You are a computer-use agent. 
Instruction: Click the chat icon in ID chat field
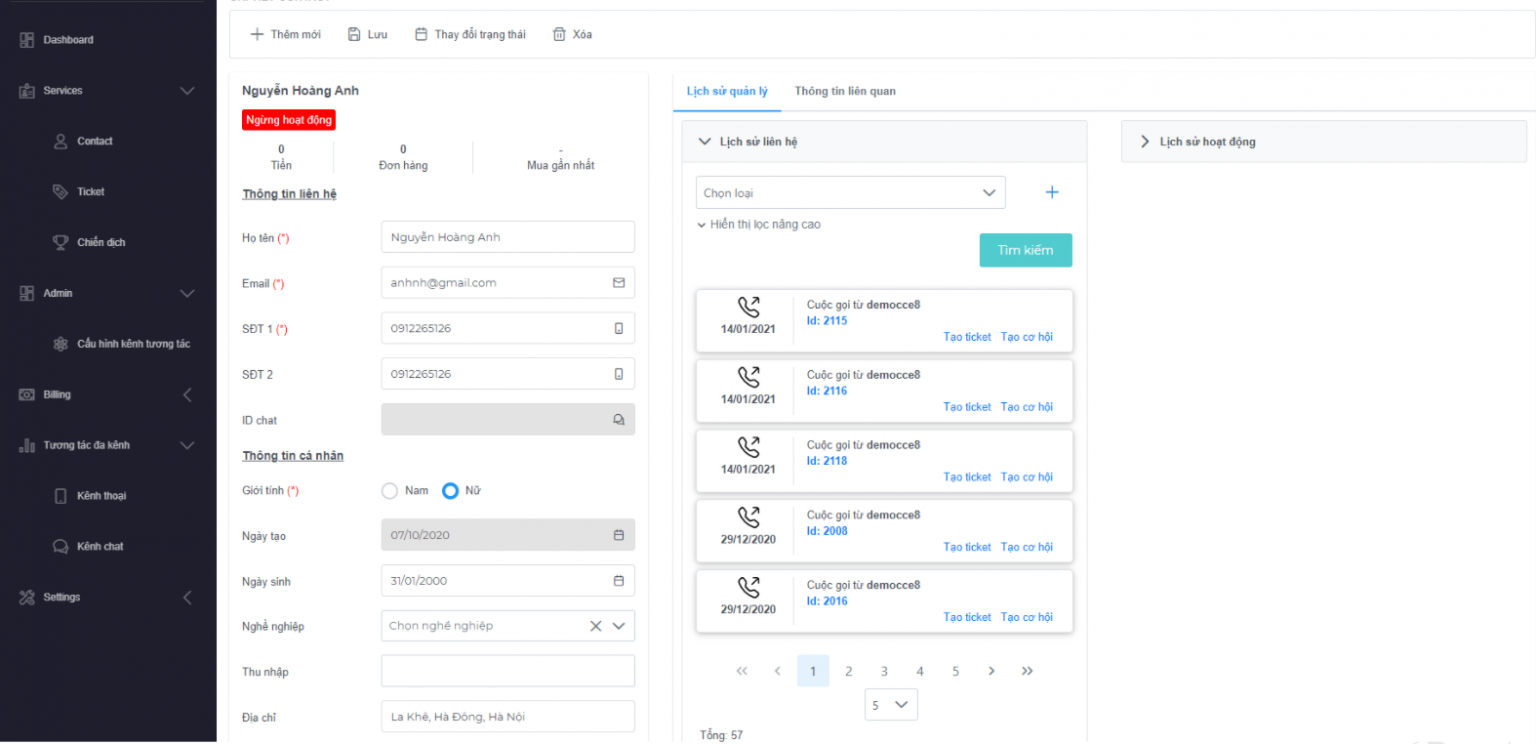(x=618, y=420)
